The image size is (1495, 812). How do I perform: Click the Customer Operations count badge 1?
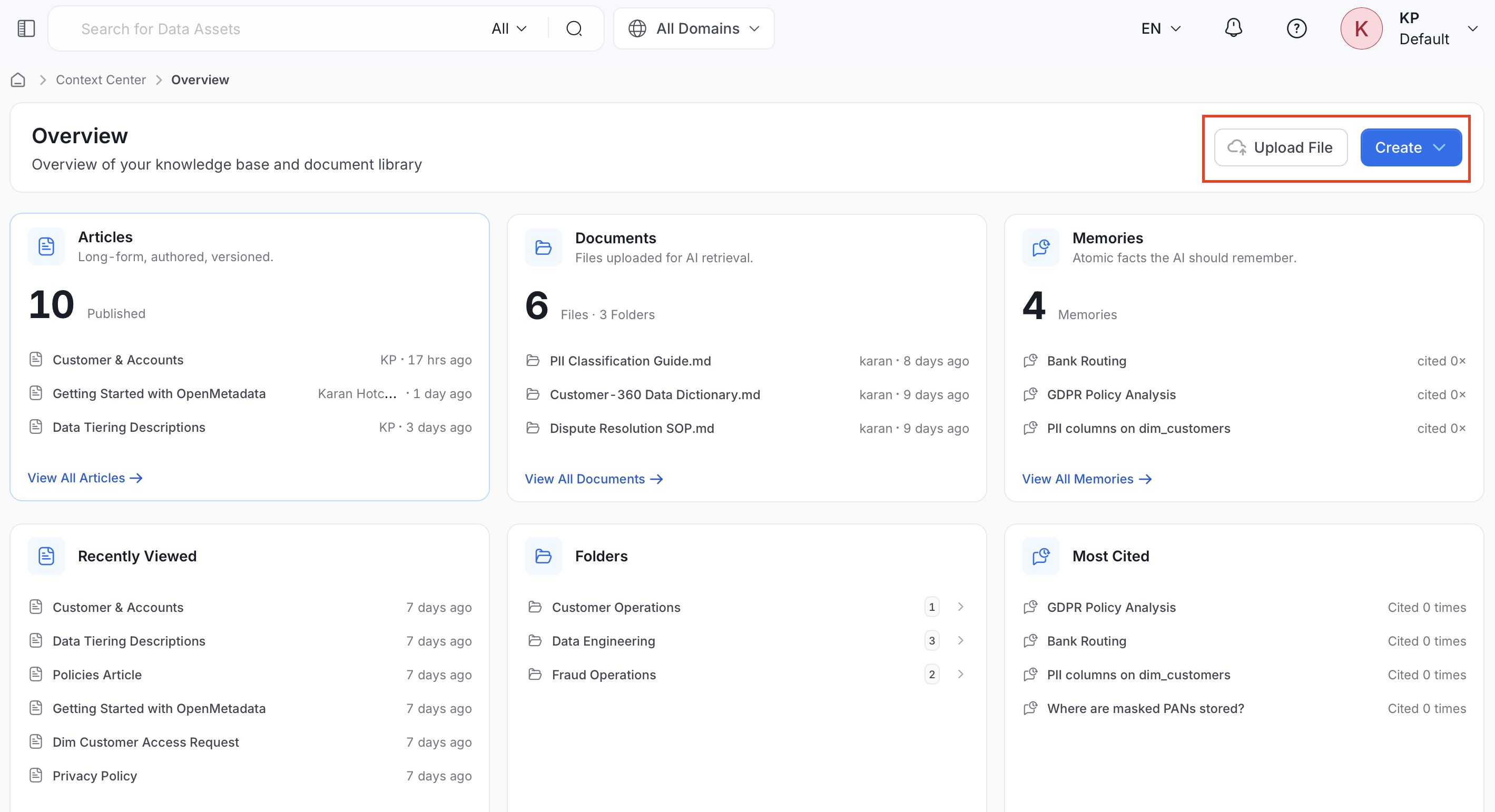click(x=932, y=607)
